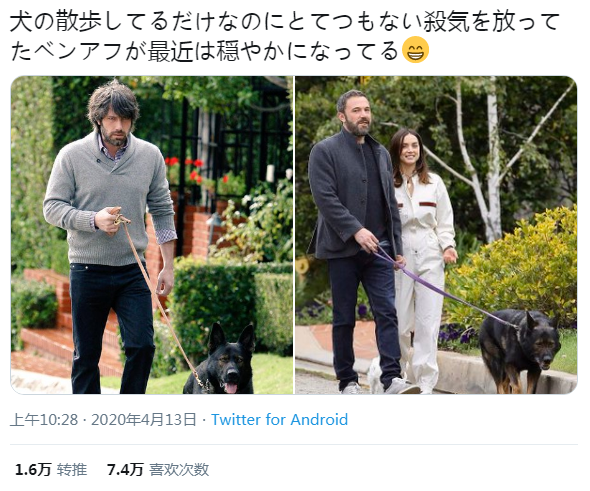The image size is (590, 491).
Task: Click the 上午10:28 timestamp
Action: (x=44, y=420)
